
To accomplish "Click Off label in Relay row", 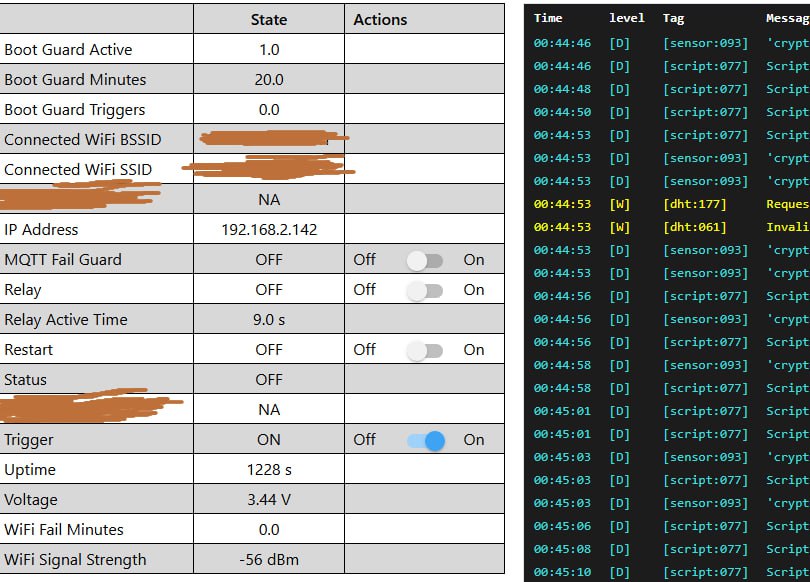I will coord(364,289).
